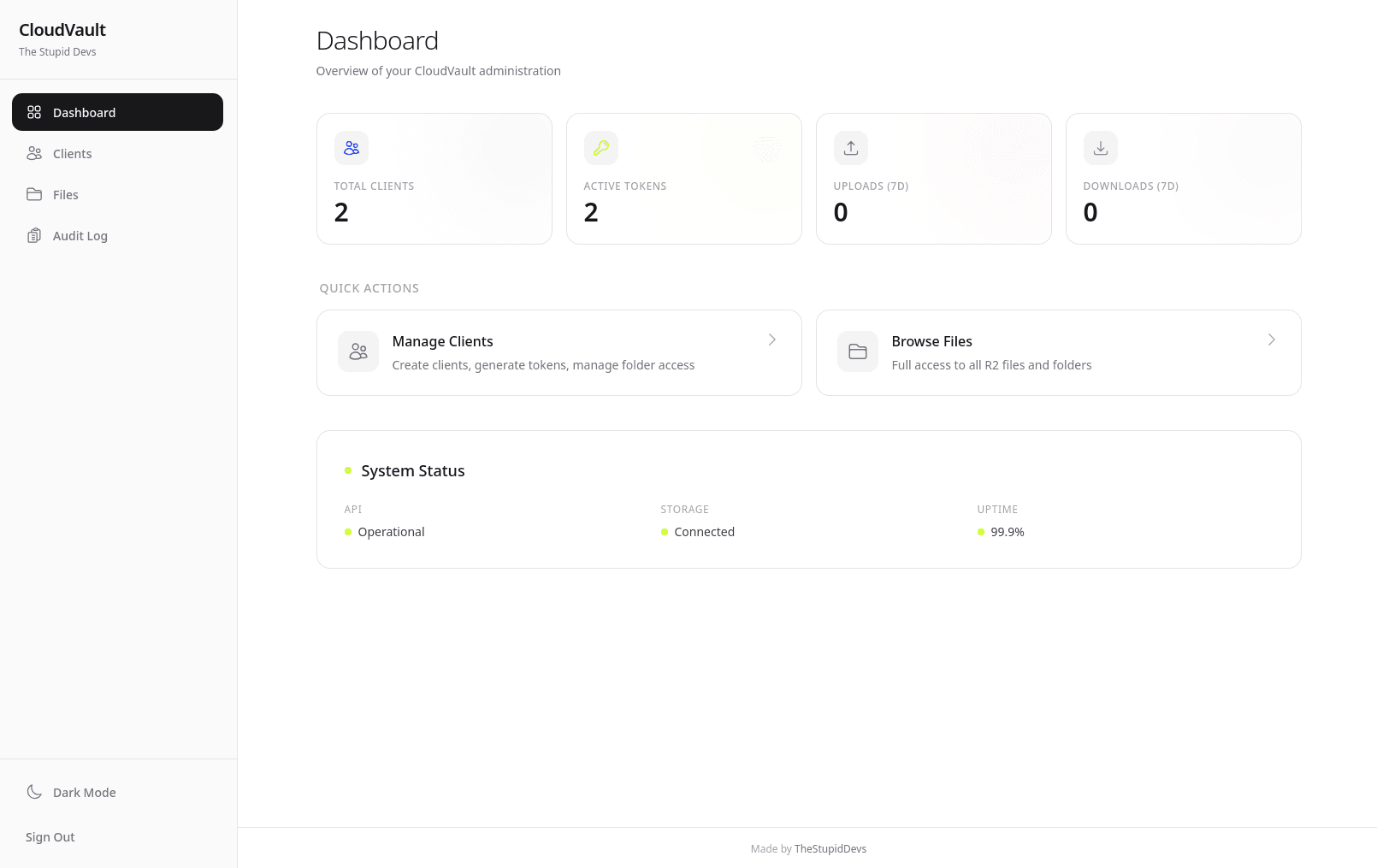The image size is (1377, 868).
Task: Click the Downloads (7D) value 0
Action: (1090, 212)
